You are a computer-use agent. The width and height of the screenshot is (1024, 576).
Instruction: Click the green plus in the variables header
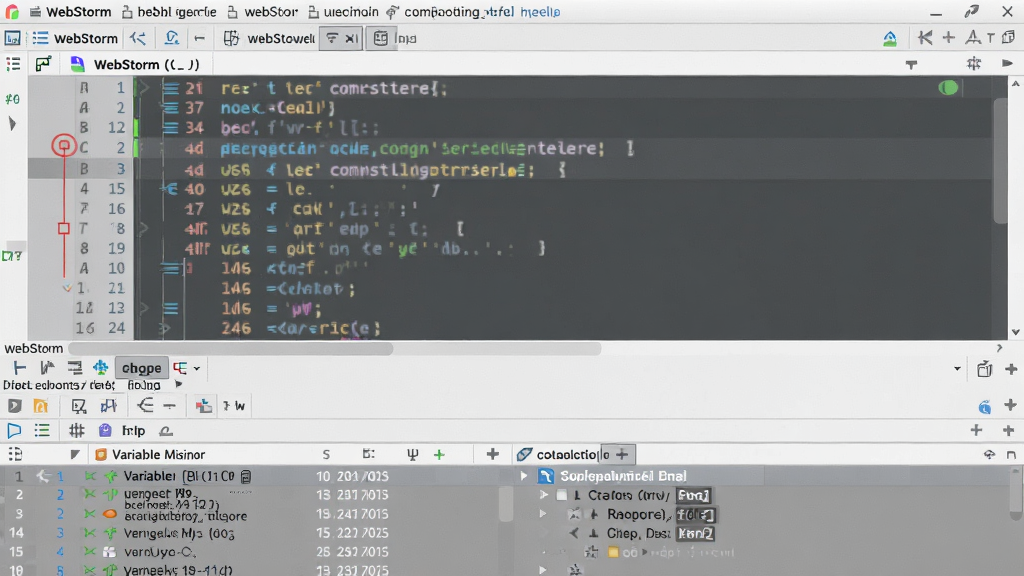(x=439, y=455)
